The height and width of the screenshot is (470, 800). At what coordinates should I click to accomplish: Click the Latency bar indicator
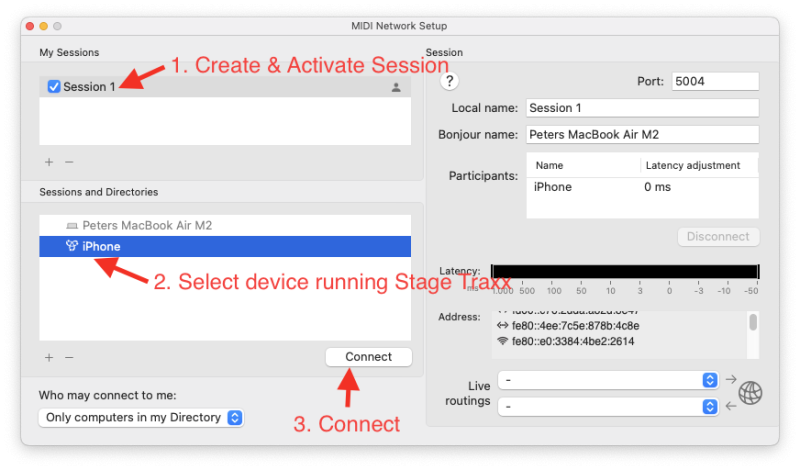pyautogui.click(x=625, y=271)
